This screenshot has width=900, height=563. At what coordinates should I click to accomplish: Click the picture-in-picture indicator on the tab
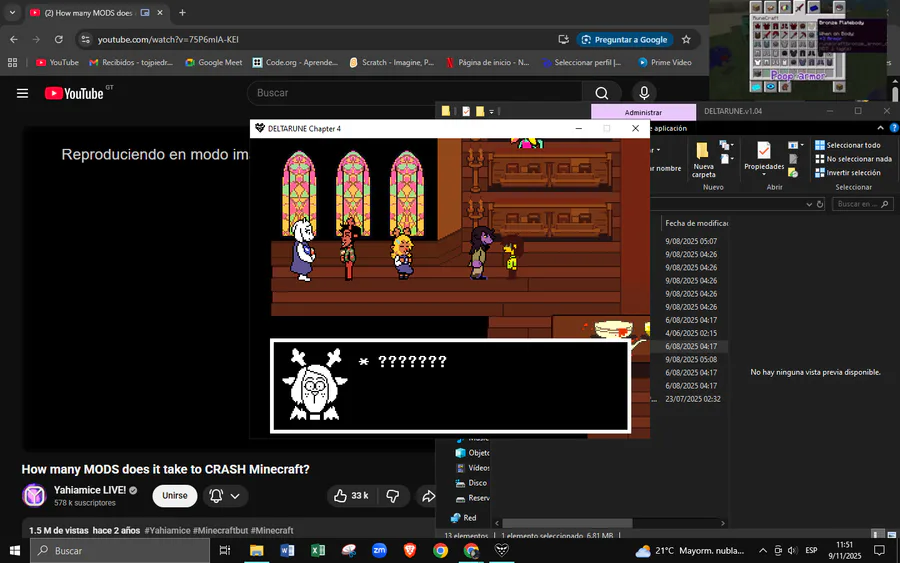(x=145, y=13)
